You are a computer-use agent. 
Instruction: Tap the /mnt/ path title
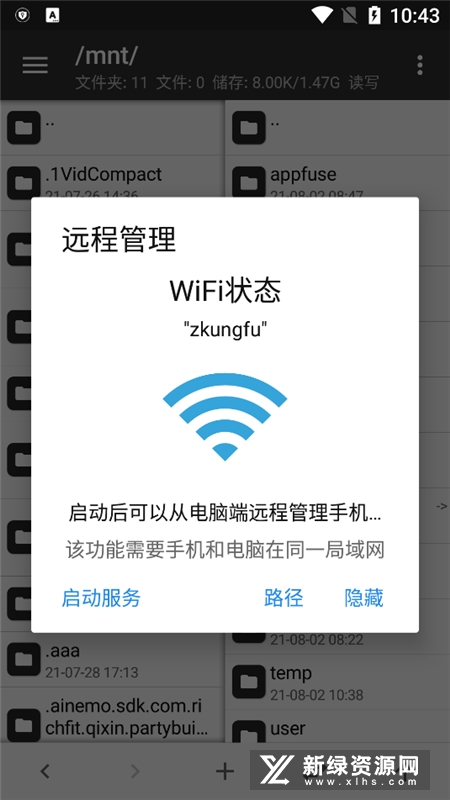click(x=106, y=56)
